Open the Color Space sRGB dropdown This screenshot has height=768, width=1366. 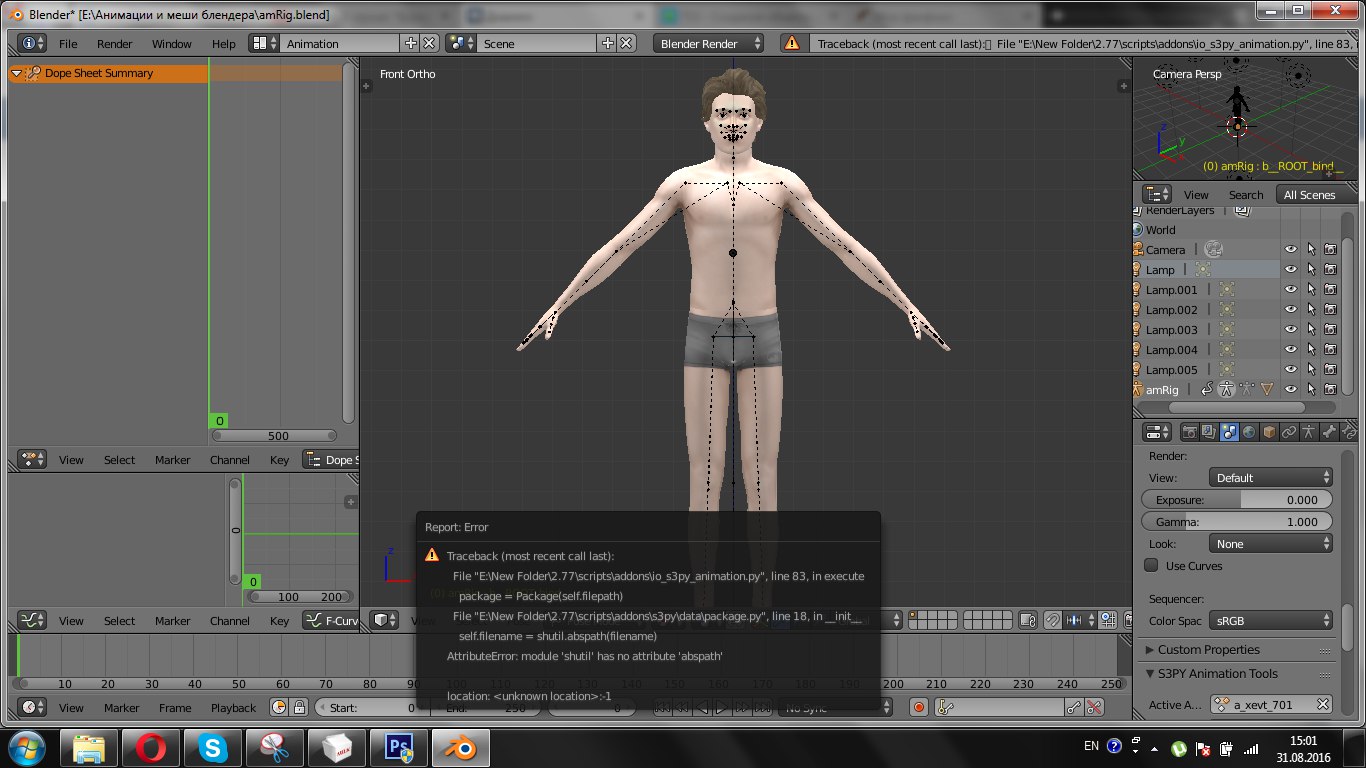click(1271, 621)
